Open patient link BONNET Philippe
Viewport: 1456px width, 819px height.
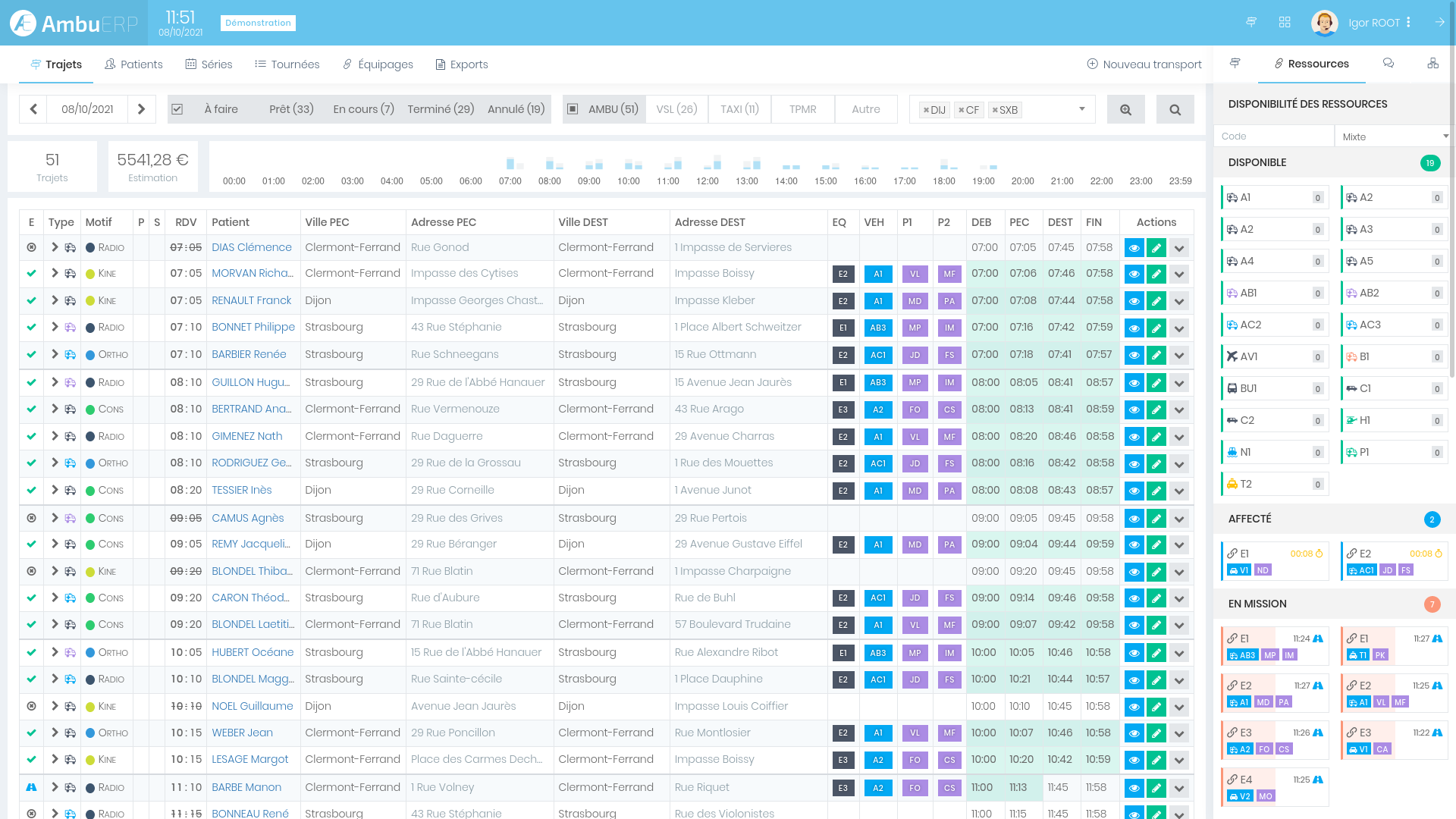tap(253, 327)
